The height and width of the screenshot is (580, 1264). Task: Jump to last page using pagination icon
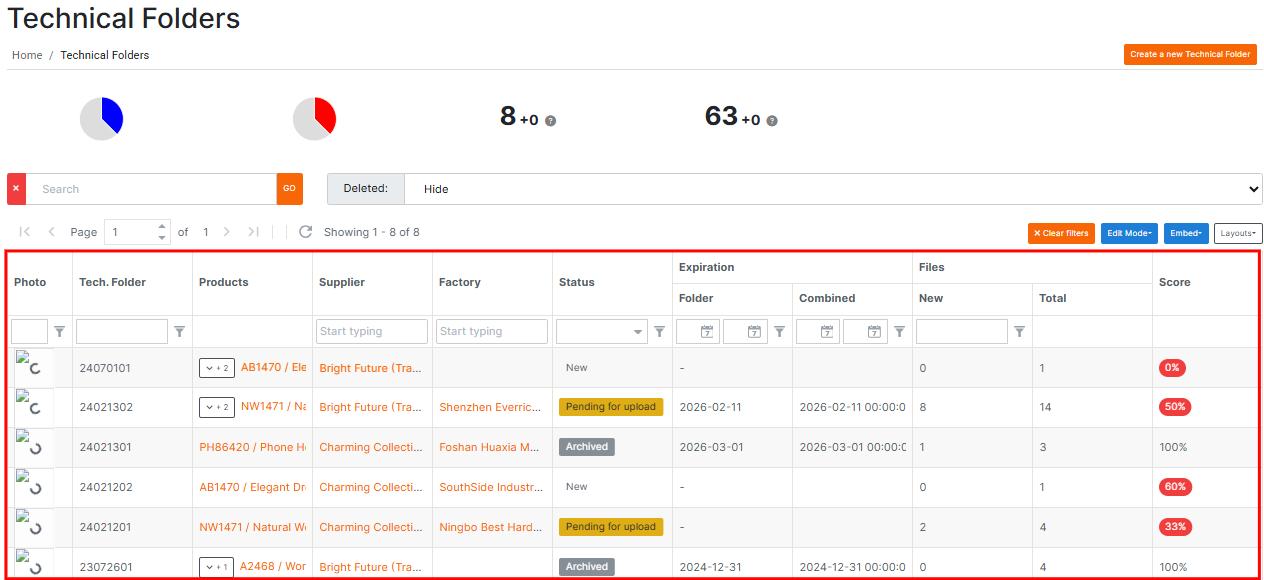click(253, 232)
